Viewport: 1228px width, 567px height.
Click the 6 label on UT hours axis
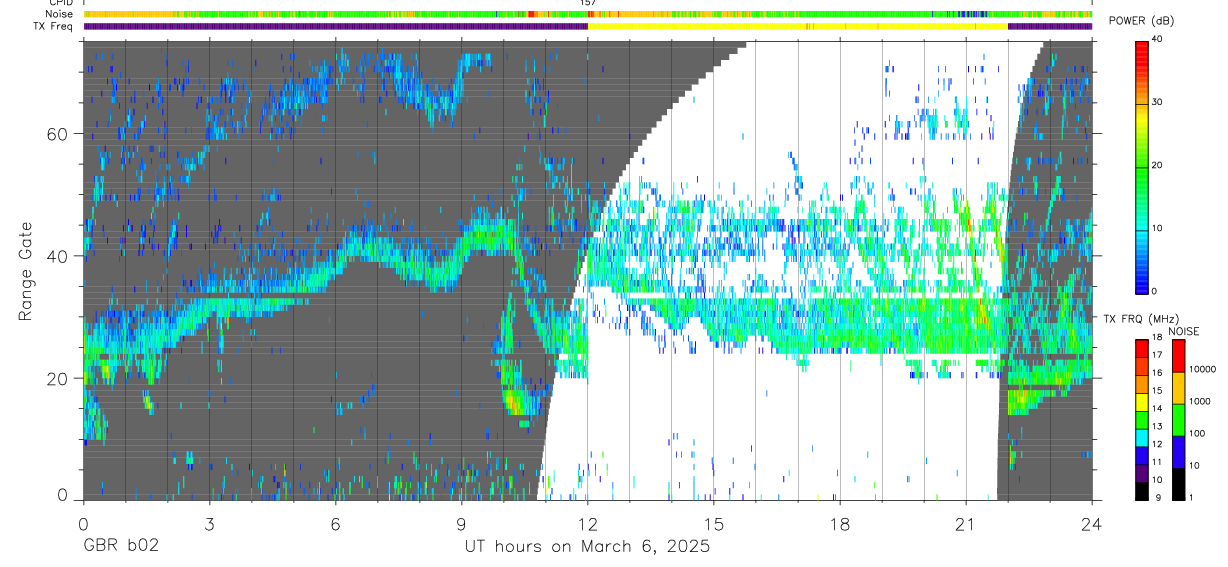point(335,525)
